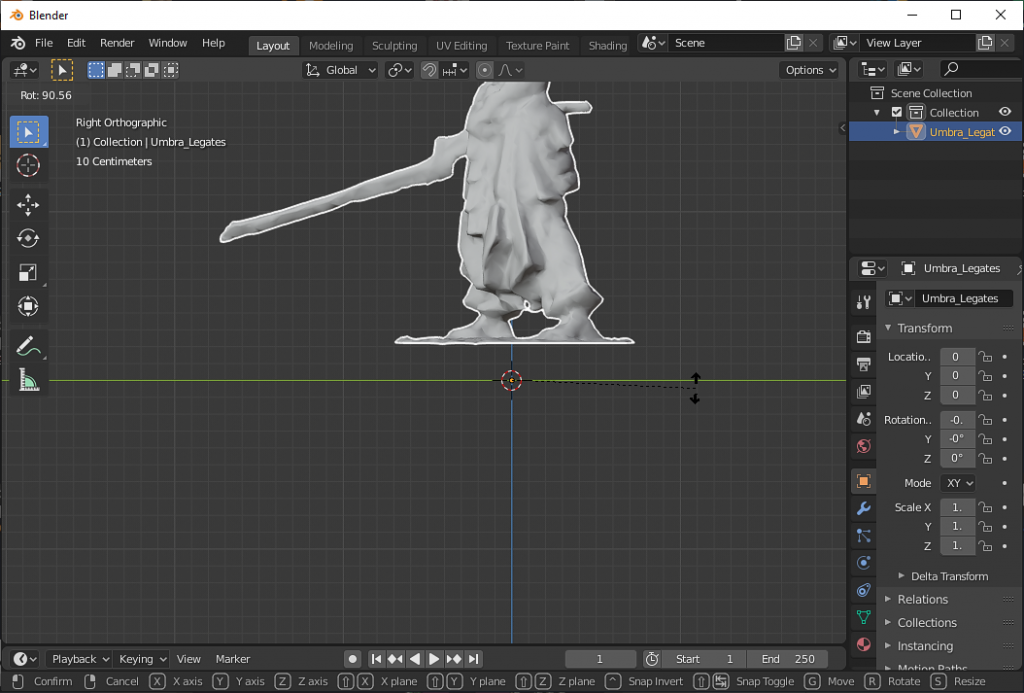This screenshot has width=1024, height=693.
Task: Click the End frame field showing 250
Action: 789,658
